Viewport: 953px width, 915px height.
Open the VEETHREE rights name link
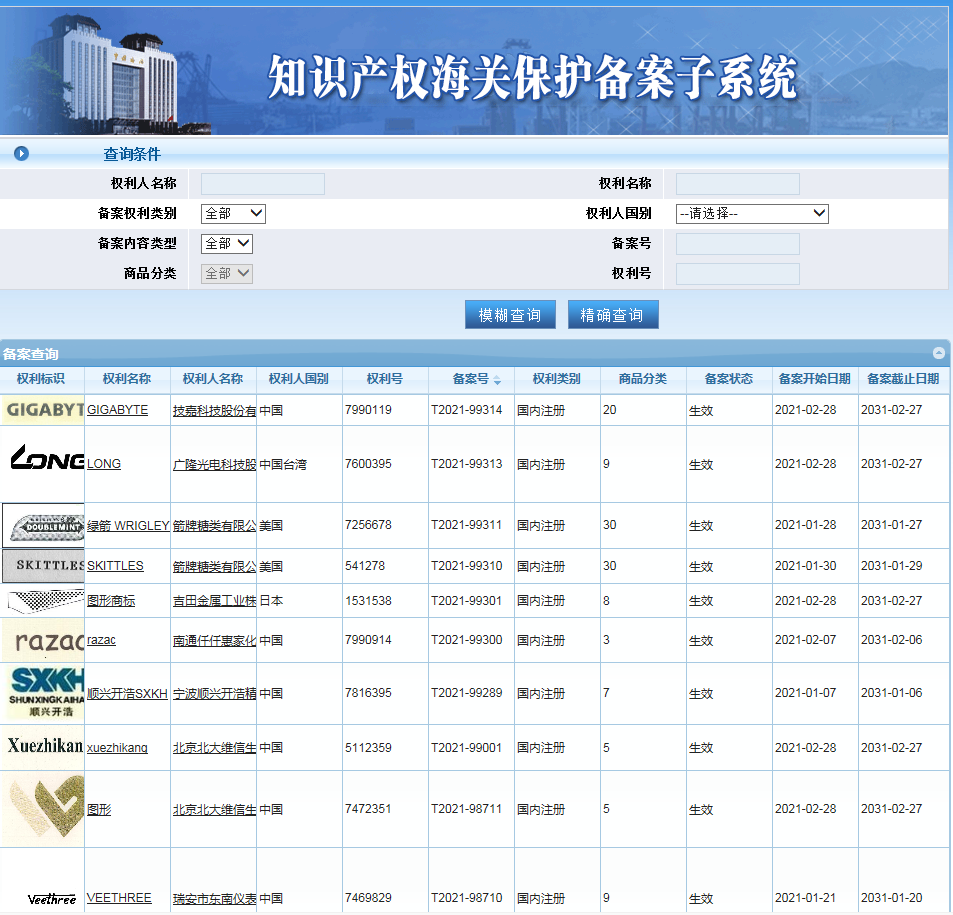(119, 898)
